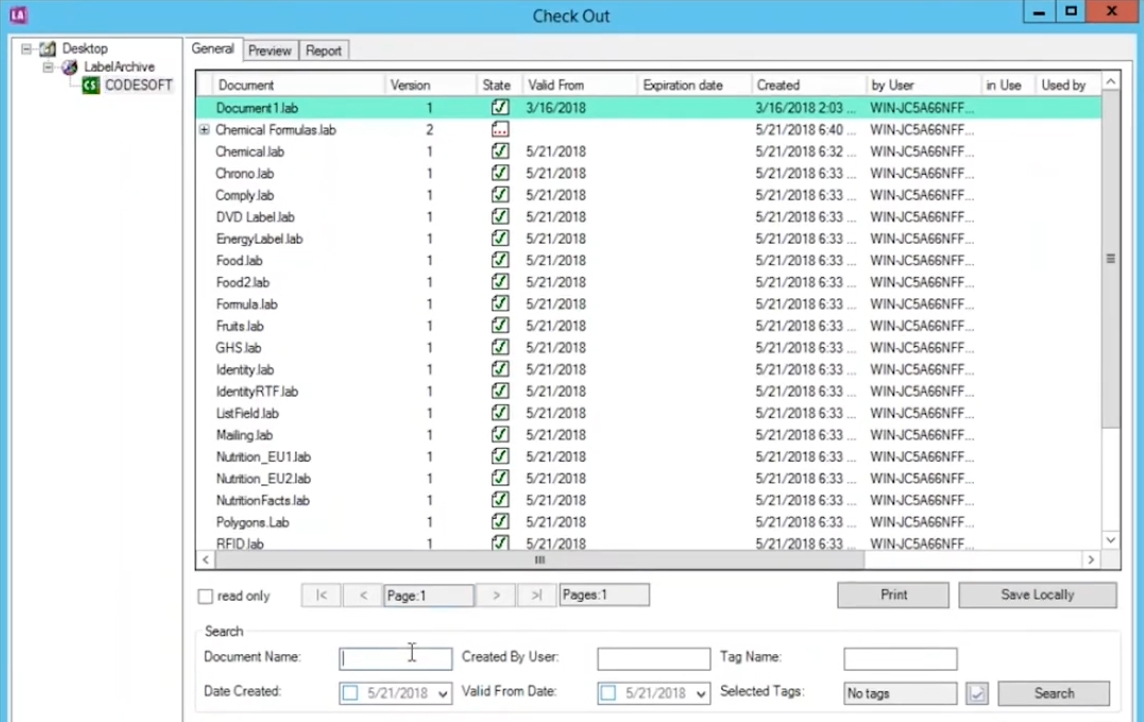Focus the Tag Name field
The width and height of the screenshot is (1144, 722).
coord(900,659)
